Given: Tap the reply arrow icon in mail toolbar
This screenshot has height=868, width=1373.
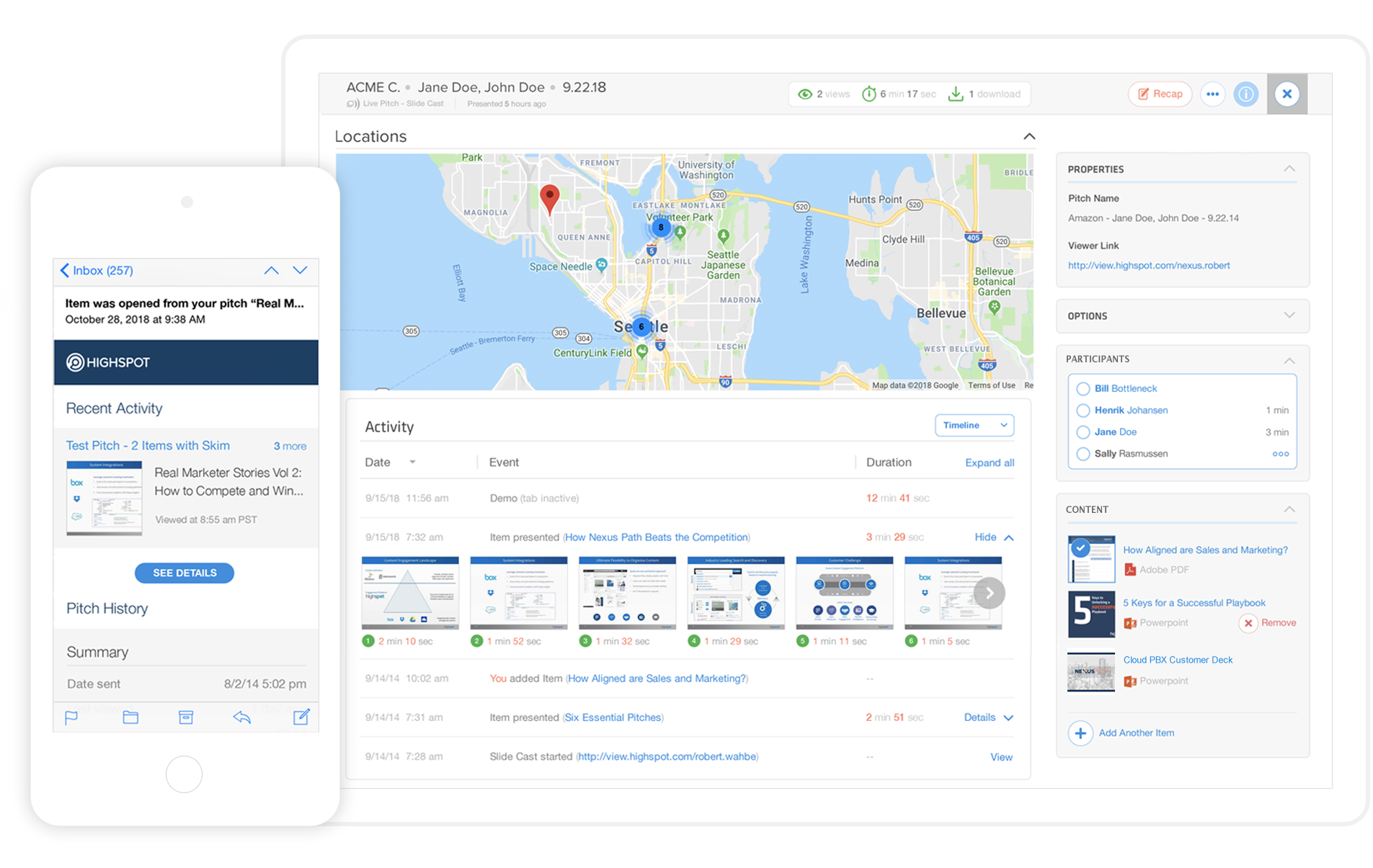Looking at the screenshot, I should click(241, 717).
